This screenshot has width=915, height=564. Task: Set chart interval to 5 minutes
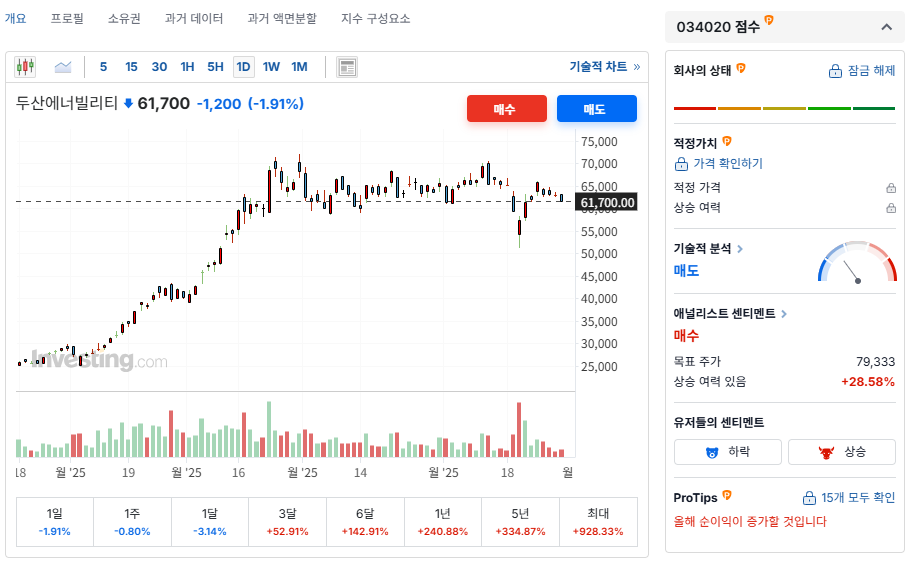click(103, 67)
